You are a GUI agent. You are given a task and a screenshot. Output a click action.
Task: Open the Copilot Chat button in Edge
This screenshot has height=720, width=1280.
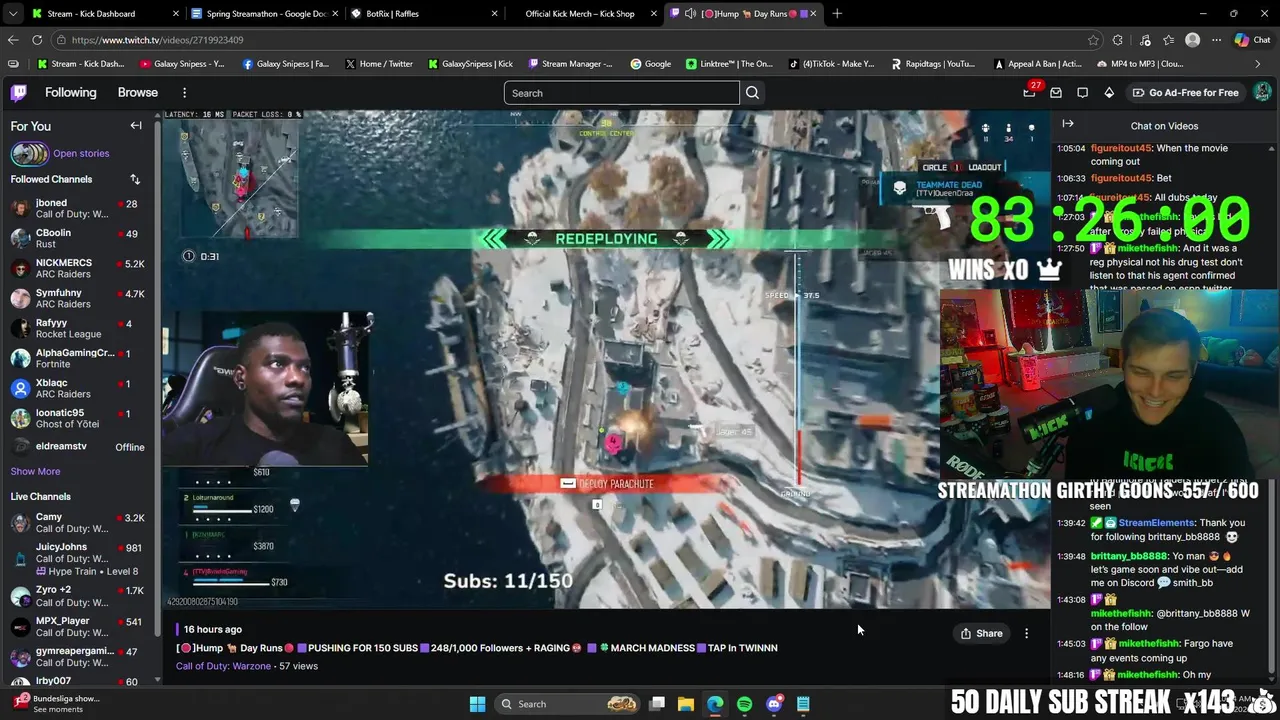click(x=1253, y=40)
